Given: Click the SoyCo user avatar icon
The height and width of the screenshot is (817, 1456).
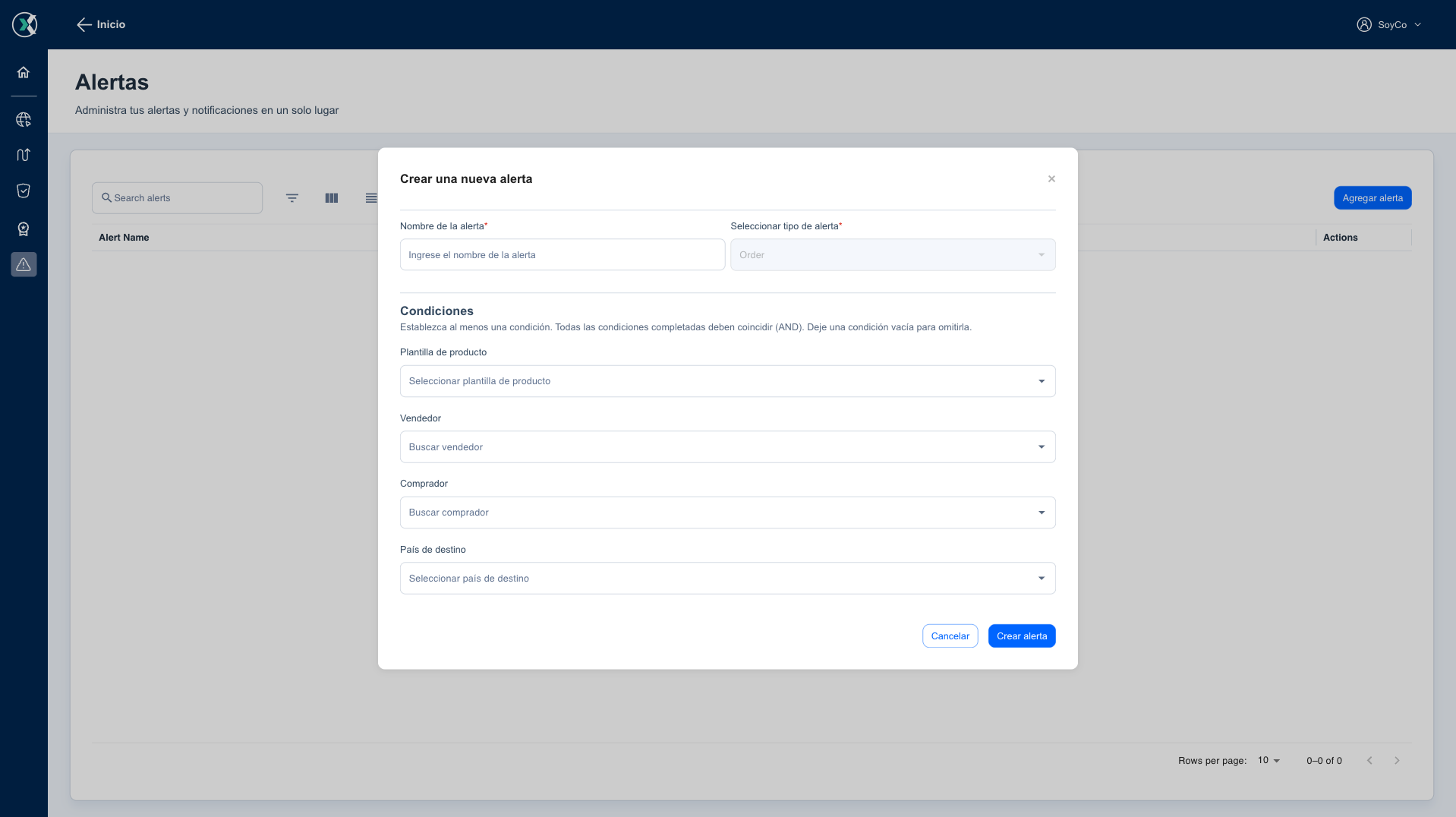Looking at the screenshot, I should (1364, 24).
